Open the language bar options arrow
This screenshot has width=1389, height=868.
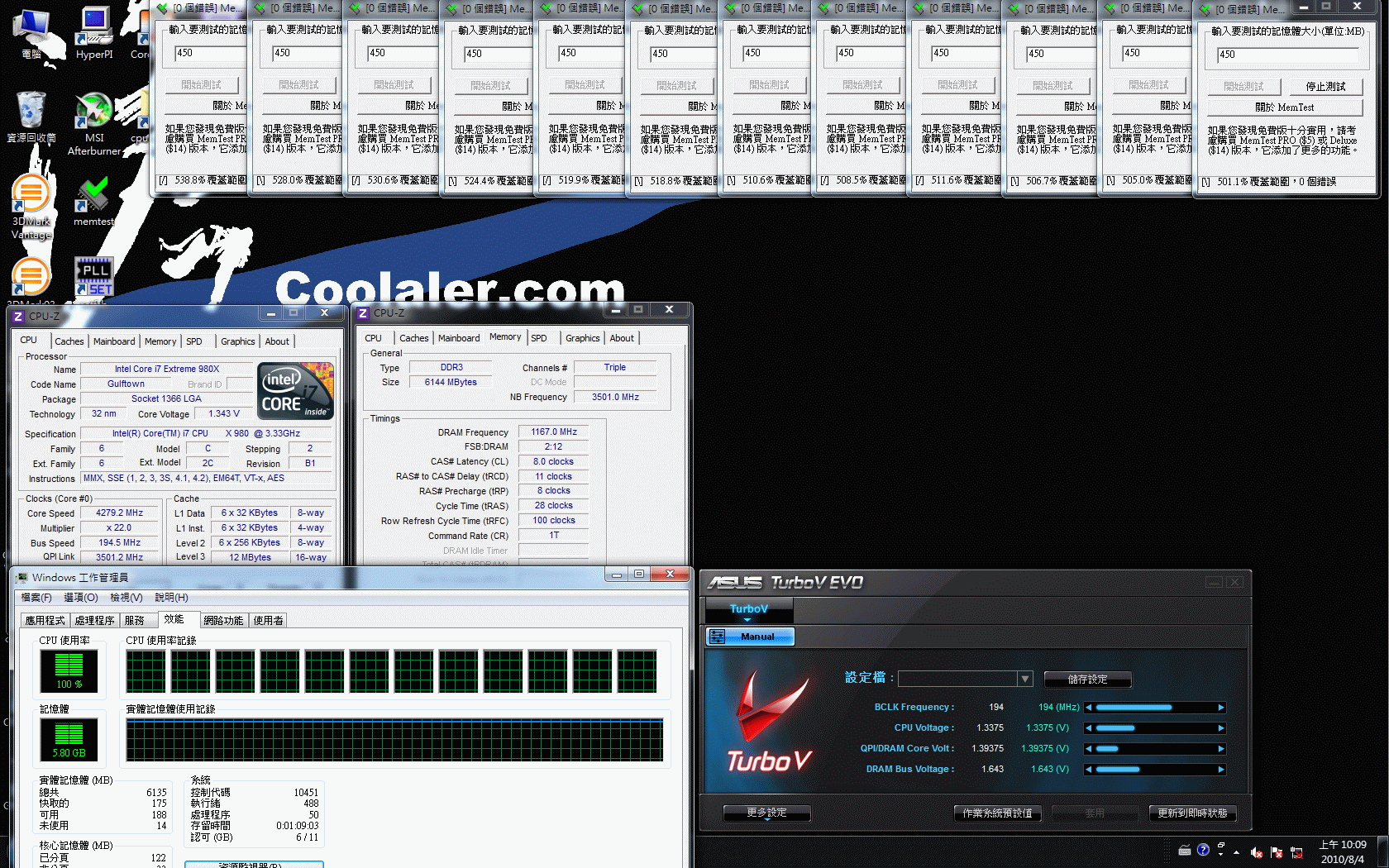tap(1220, 855)
